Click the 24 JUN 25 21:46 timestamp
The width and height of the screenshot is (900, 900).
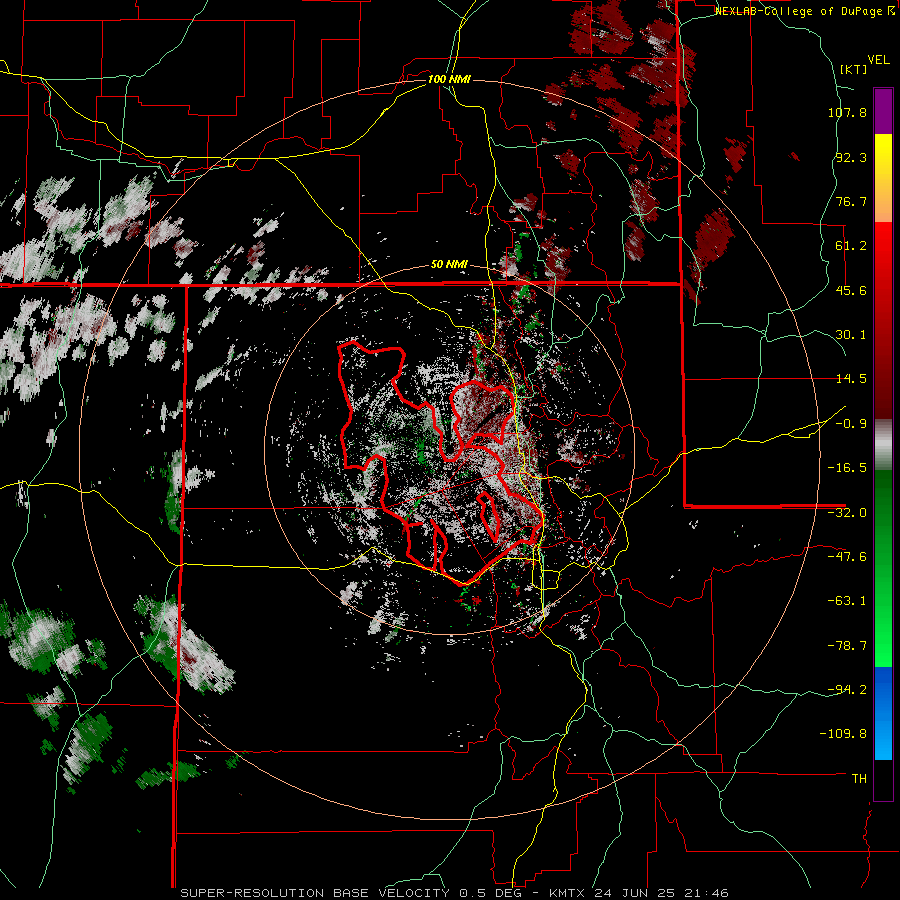pos(661,893)
